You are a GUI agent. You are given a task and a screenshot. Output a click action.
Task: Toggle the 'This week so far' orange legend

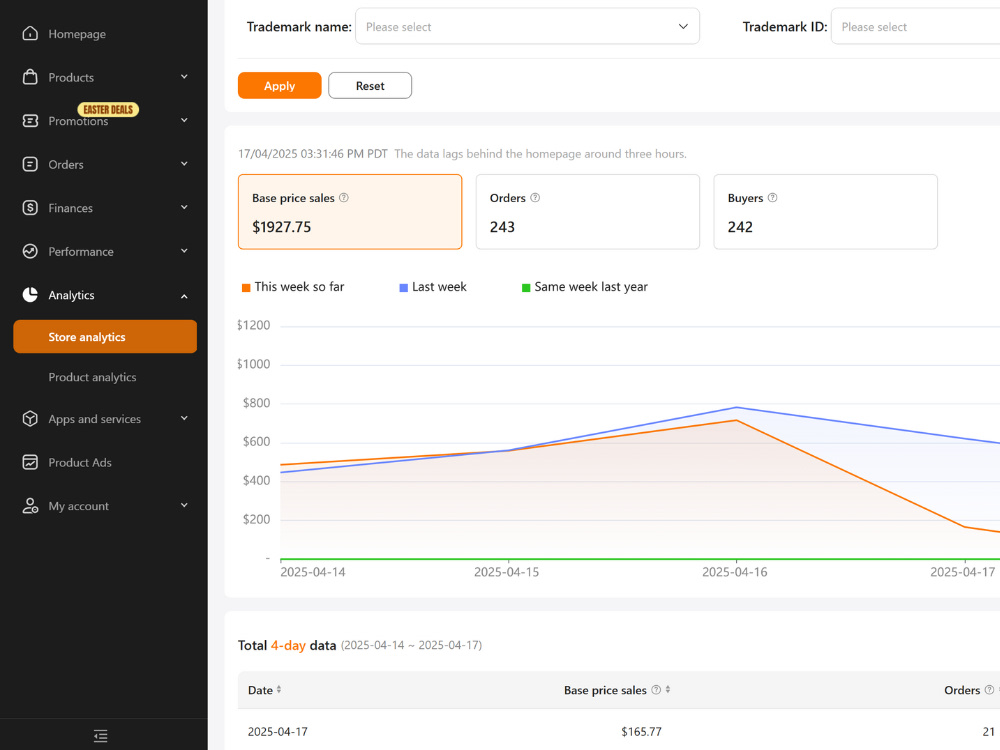coord(293,287)
